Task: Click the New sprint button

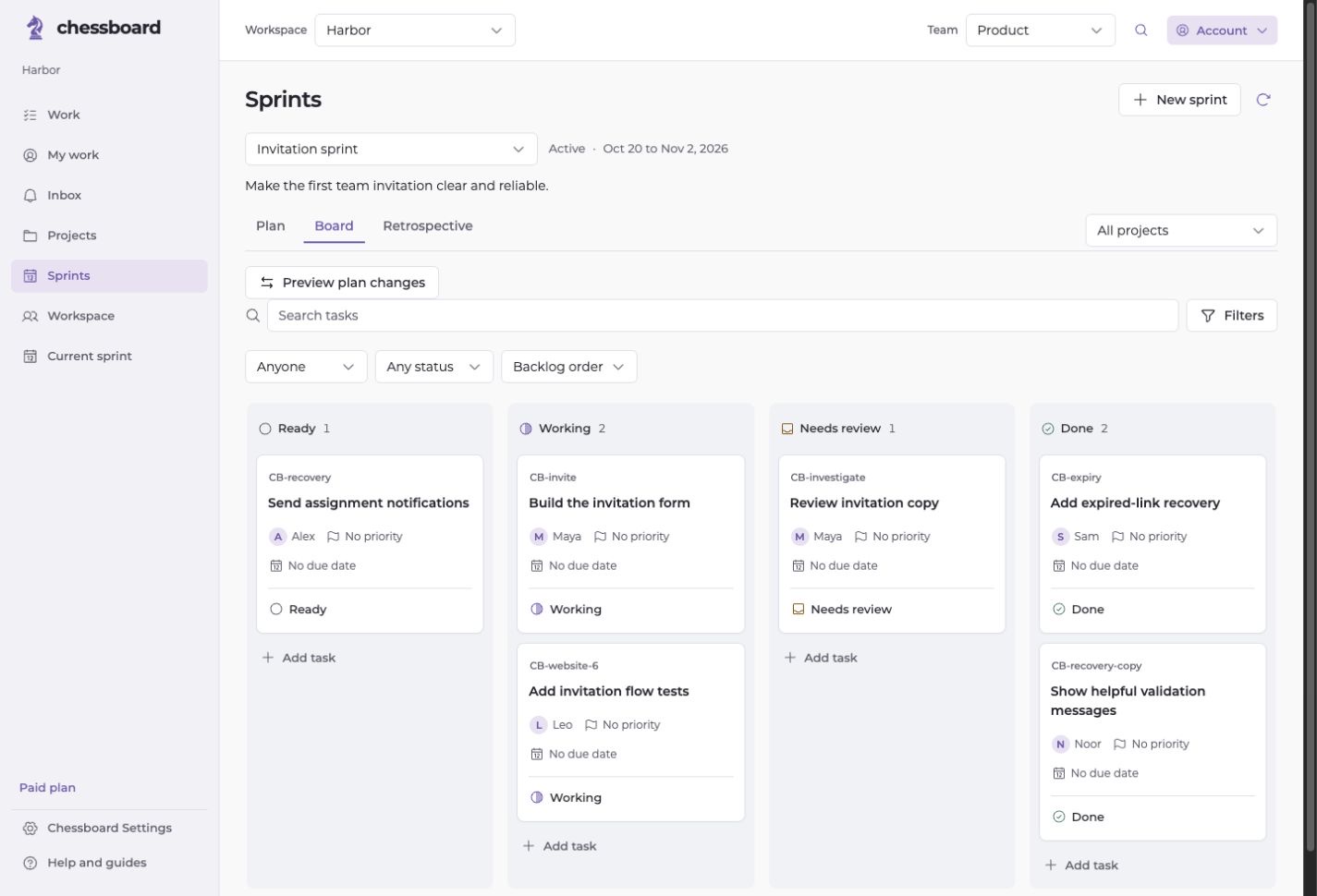Action: [1179, 100]
